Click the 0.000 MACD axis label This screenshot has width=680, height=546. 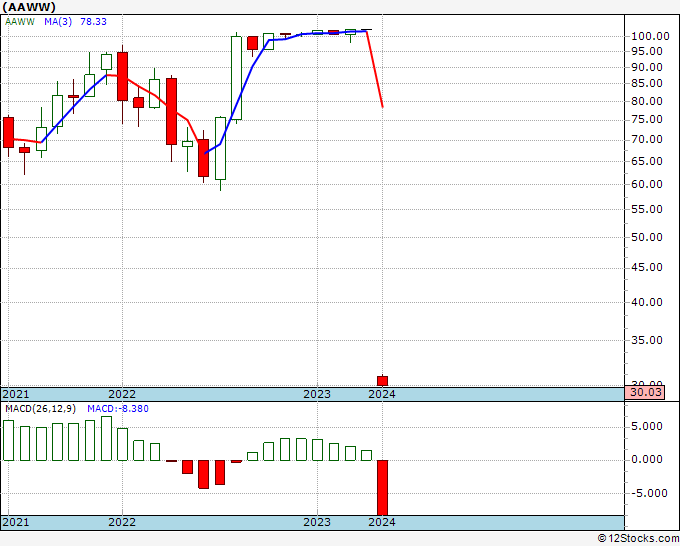tap(647, 460)
